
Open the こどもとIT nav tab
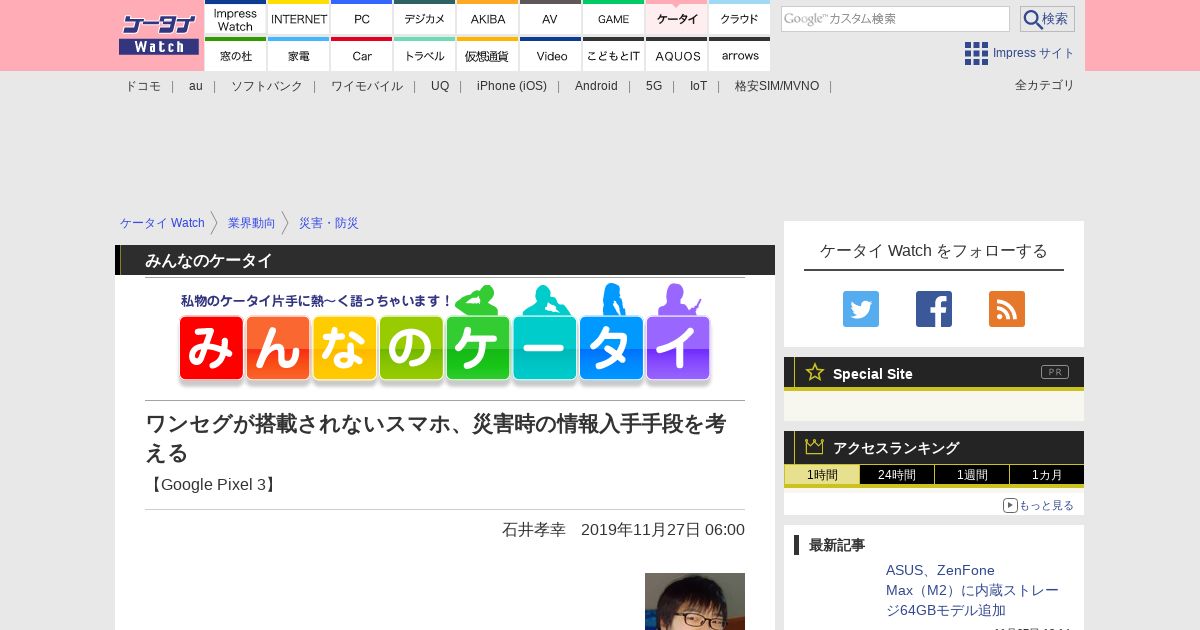[614, 55]
